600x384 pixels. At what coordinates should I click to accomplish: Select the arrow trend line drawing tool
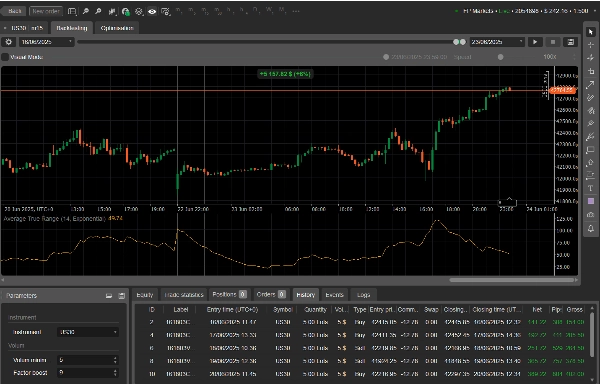coord(590,85)
